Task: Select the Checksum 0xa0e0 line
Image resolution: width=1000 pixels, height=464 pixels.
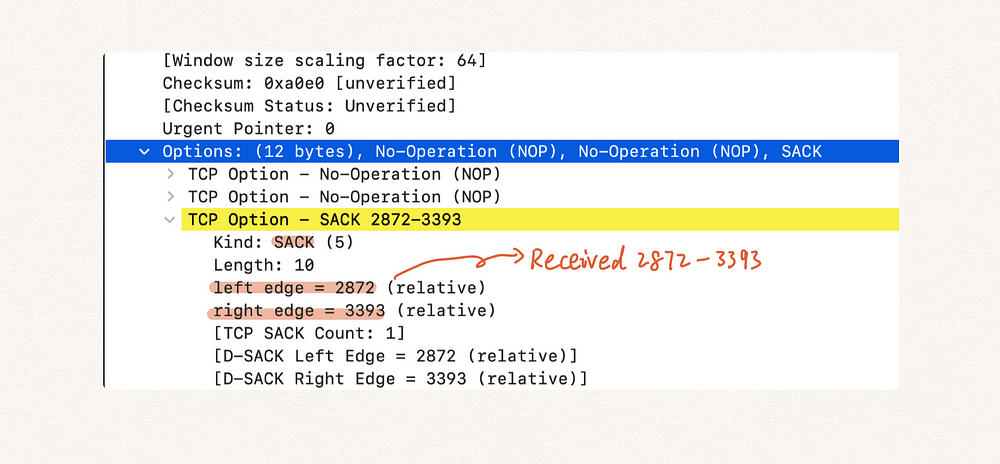Action: [309, 83]
